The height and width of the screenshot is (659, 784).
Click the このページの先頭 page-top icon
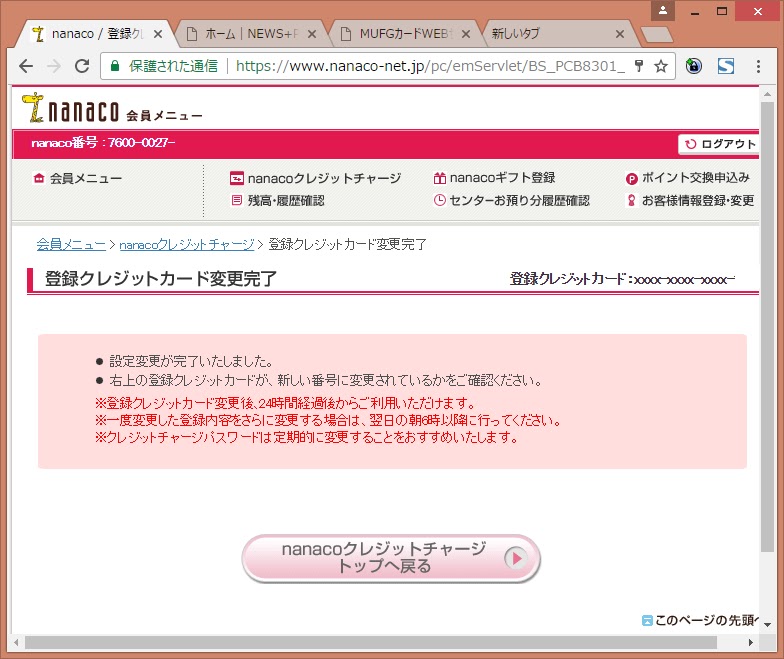[x=647, y=620]
